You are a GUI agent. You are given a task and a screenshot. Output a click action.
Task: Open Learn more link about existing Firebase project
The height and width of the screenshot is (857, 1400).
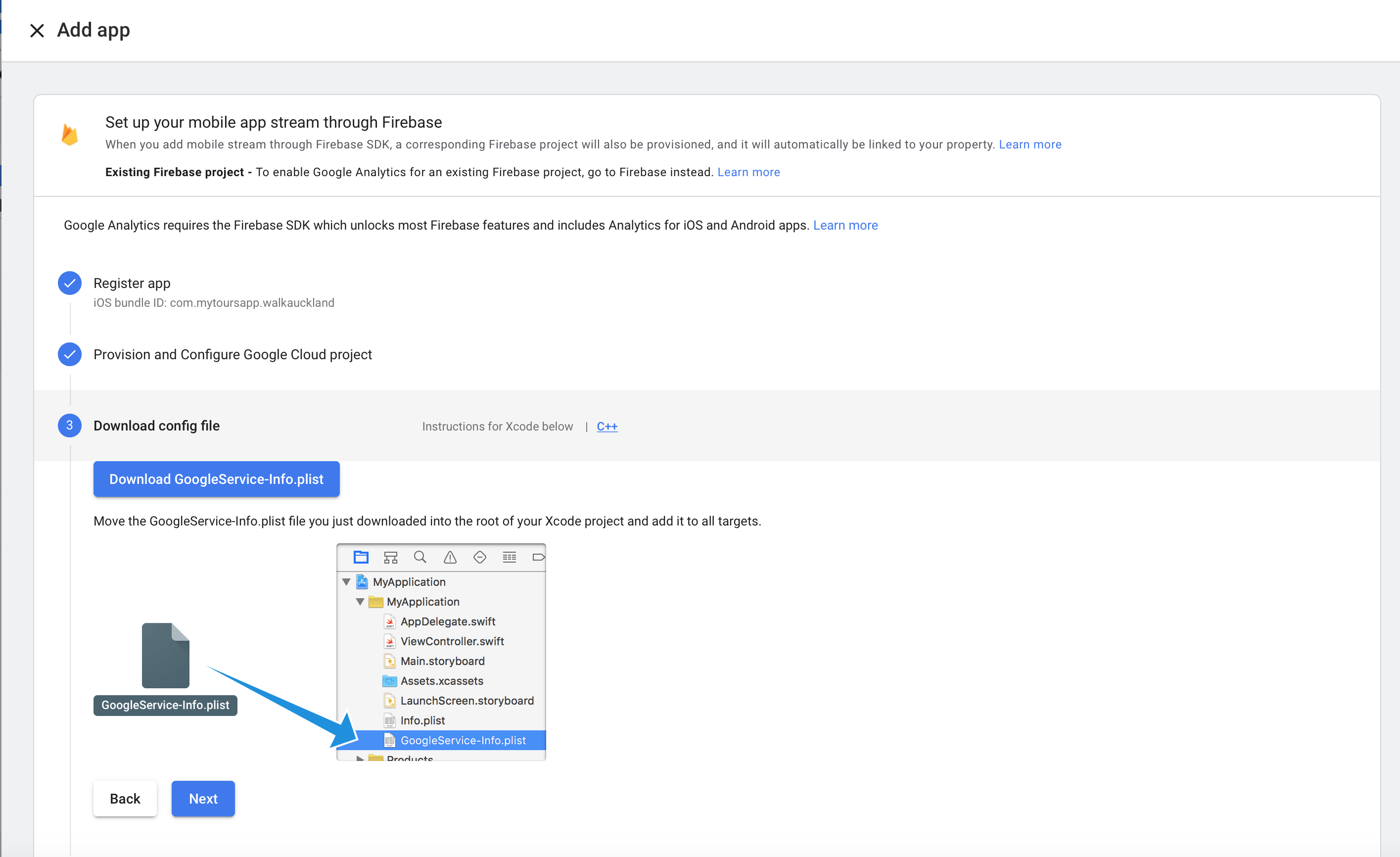coord(748,172)
